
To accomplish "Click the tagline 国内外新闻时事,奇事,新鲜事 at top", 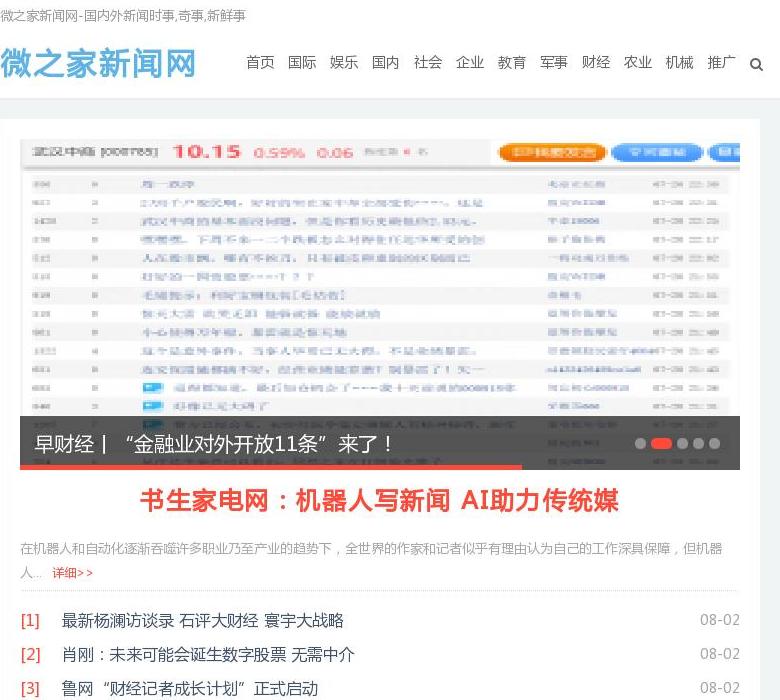I will [165, 16].
